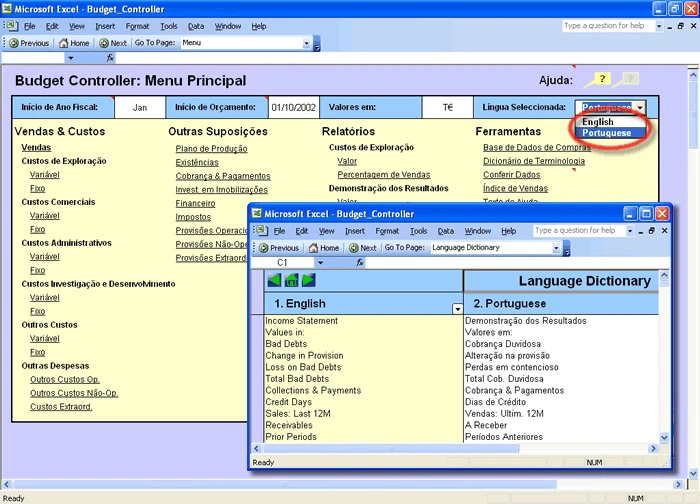Click the Valores em cell showing T€

tap(447, 108)
